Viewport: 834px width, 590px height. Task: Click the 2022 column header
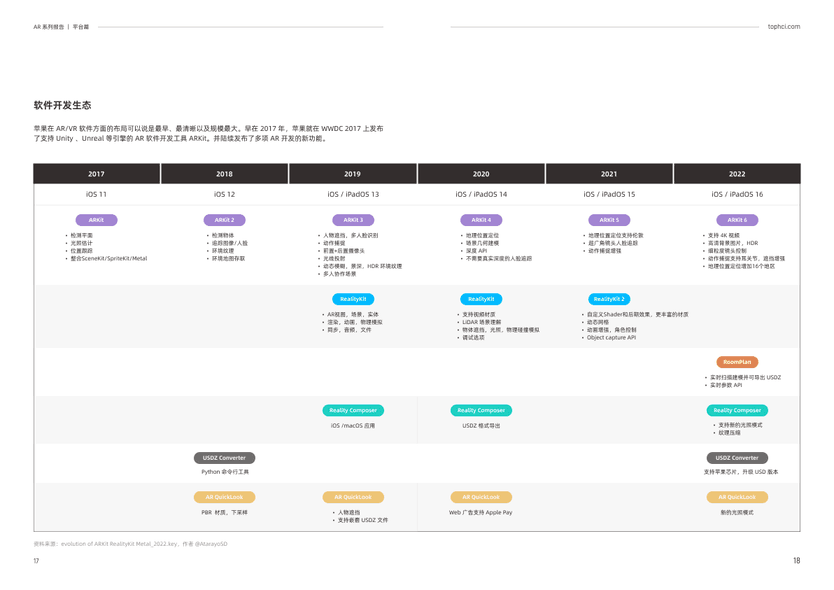pyautogui.click(x=737, y=174)
